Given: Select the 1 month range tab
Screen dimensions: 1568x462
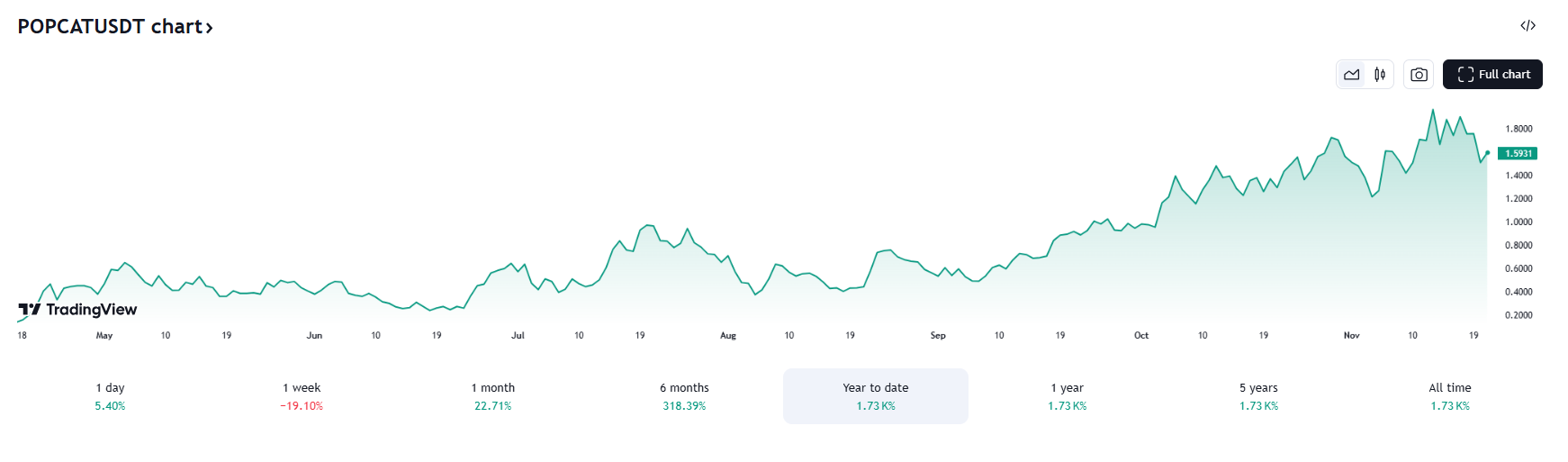Looking at the screenshot, I should click(x=492, y=396).
